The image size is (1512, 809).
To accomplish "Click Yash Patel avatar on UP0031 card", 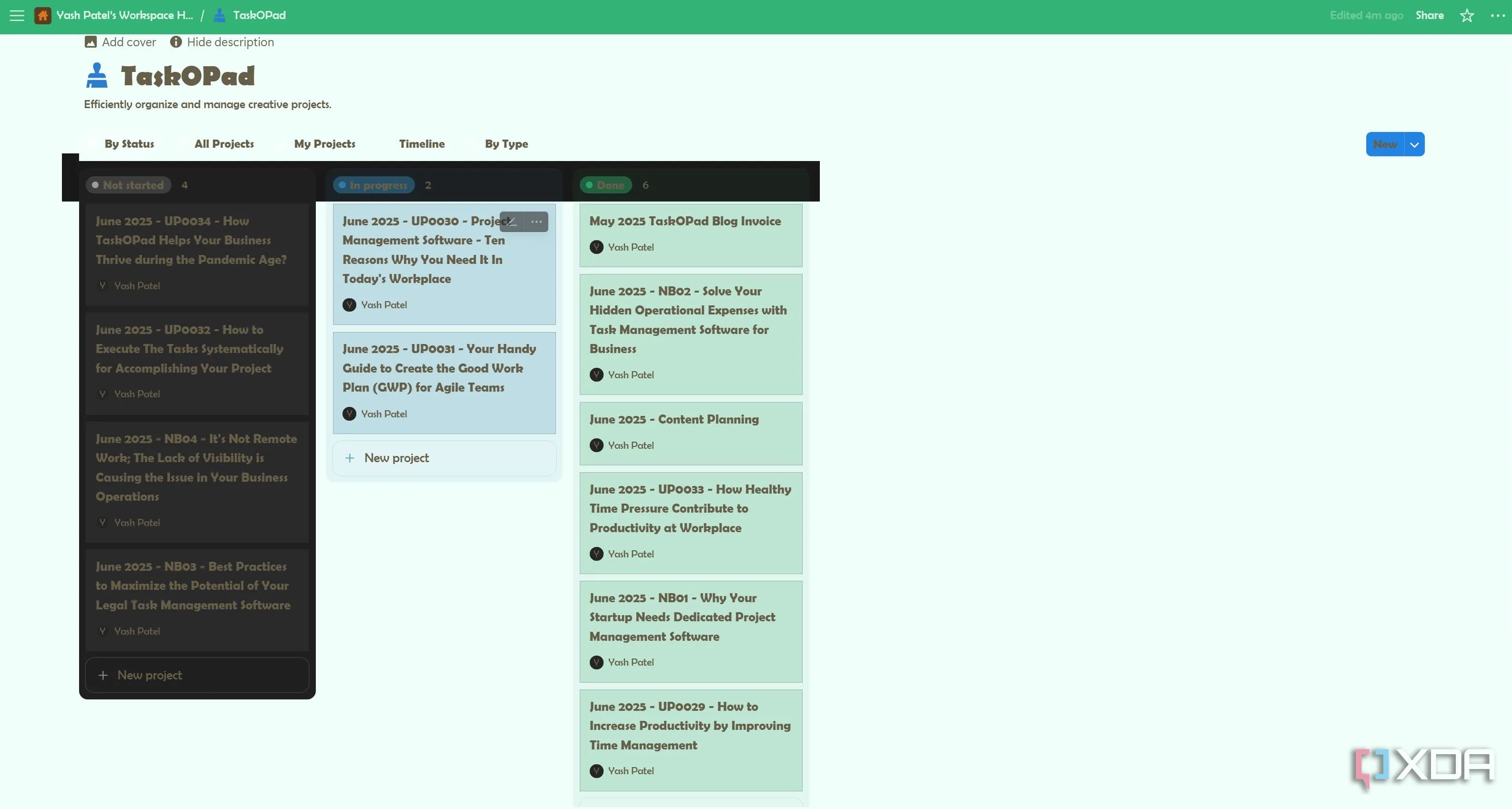I will point(349,414).
